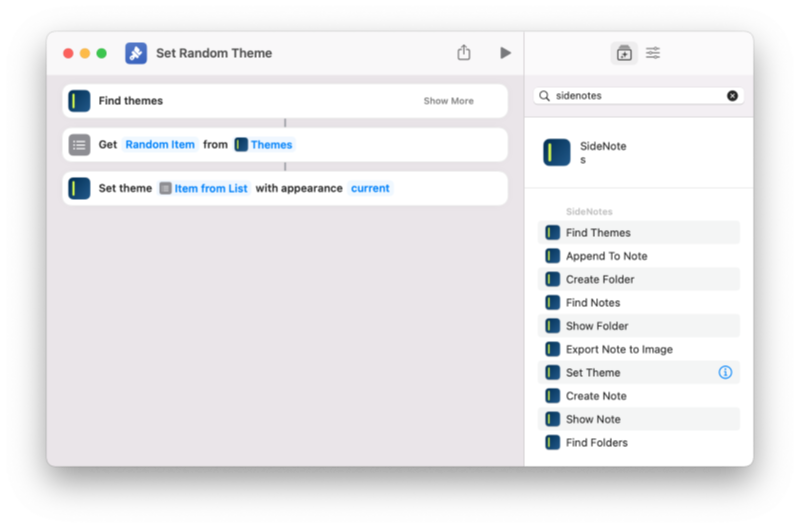Click the list icon in Get Item action
This screenshot has width=800, height=528.
(80, 145)
